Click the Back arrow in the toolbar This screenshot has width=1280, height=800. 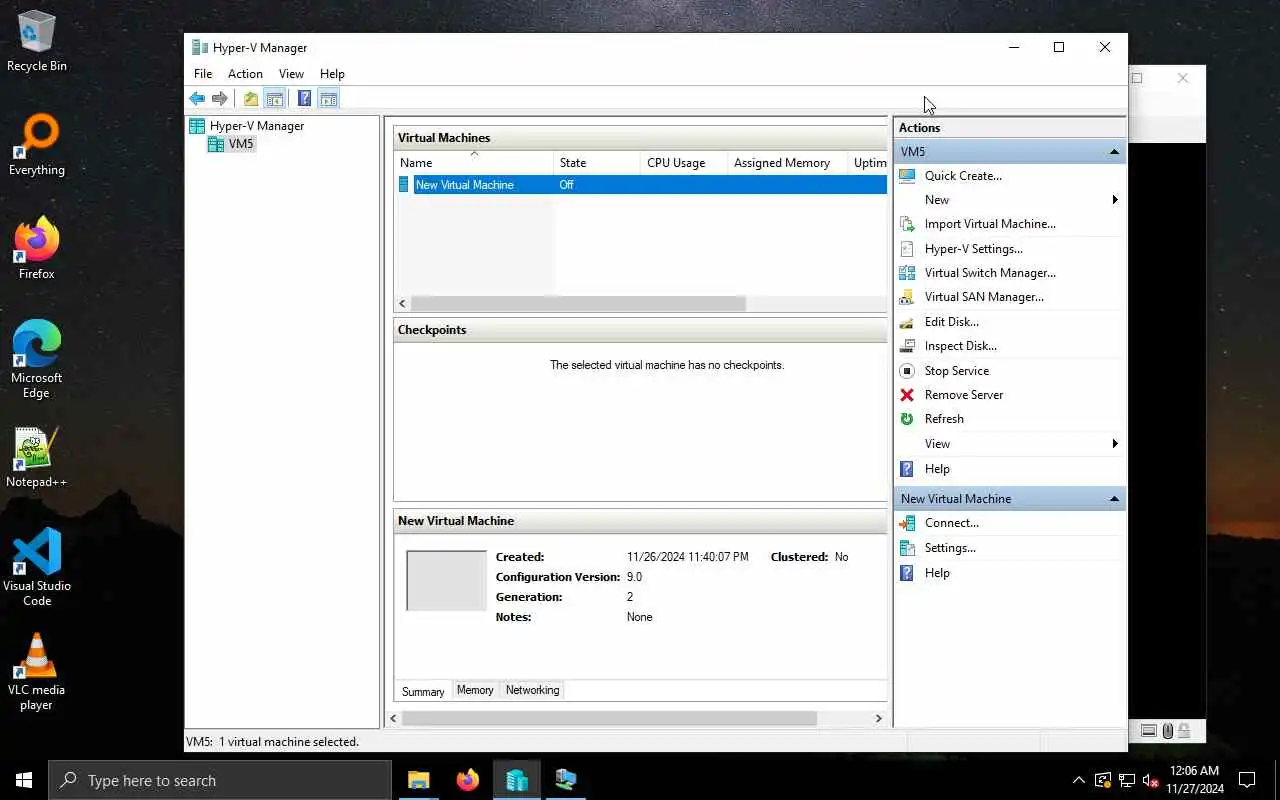197,98
